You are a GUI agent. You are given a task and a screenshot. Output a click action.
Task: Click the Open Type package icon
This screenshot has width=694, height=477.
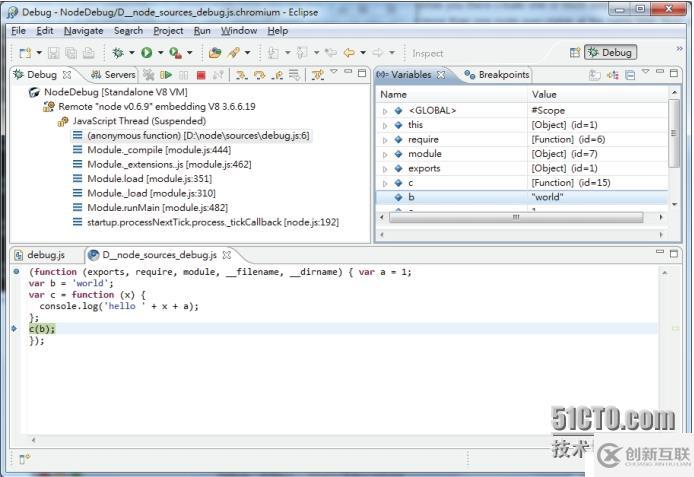(x=215, y=53)
